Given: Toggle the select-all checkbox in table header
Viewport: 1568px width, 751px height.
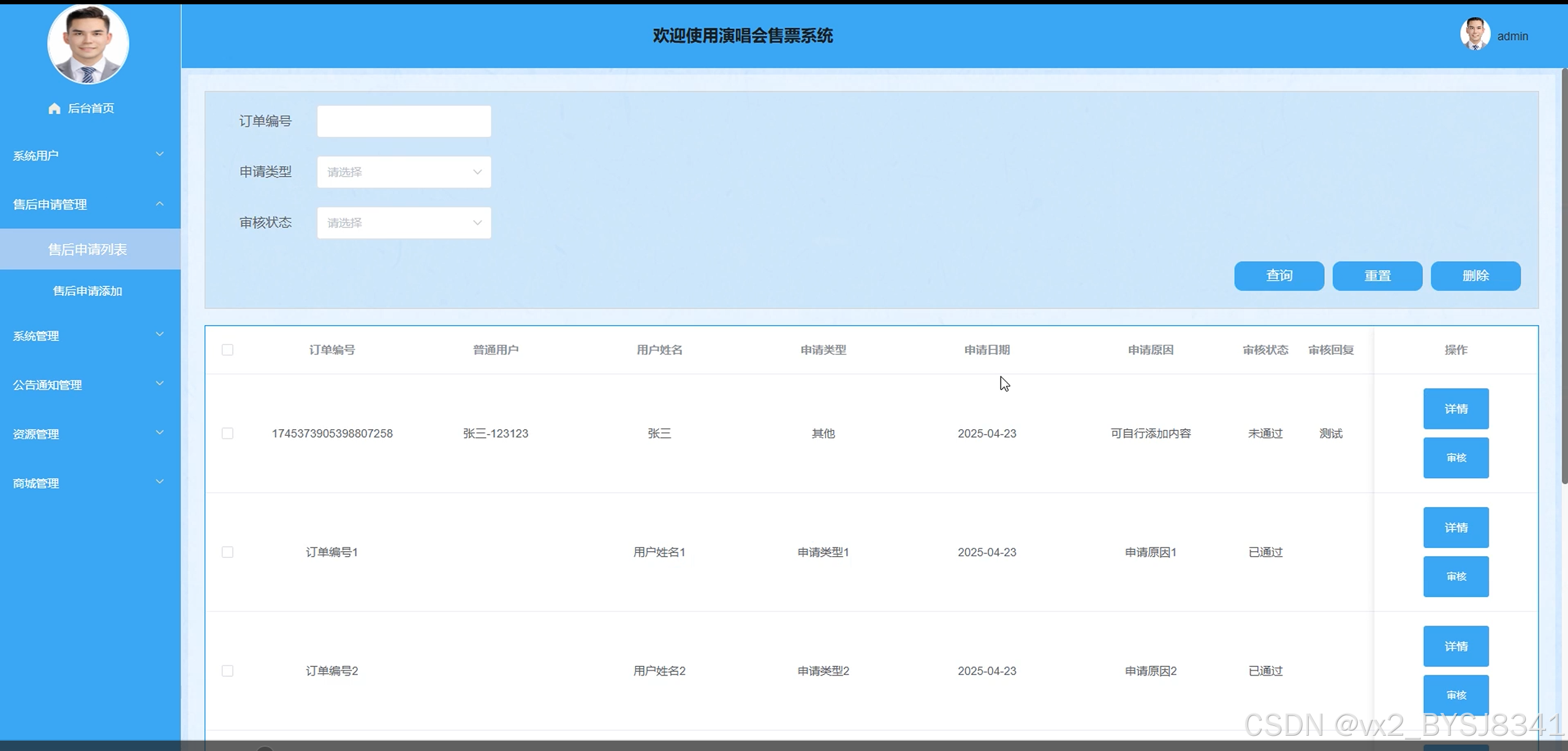Looking at the screenshot, I should coord(227,350).
